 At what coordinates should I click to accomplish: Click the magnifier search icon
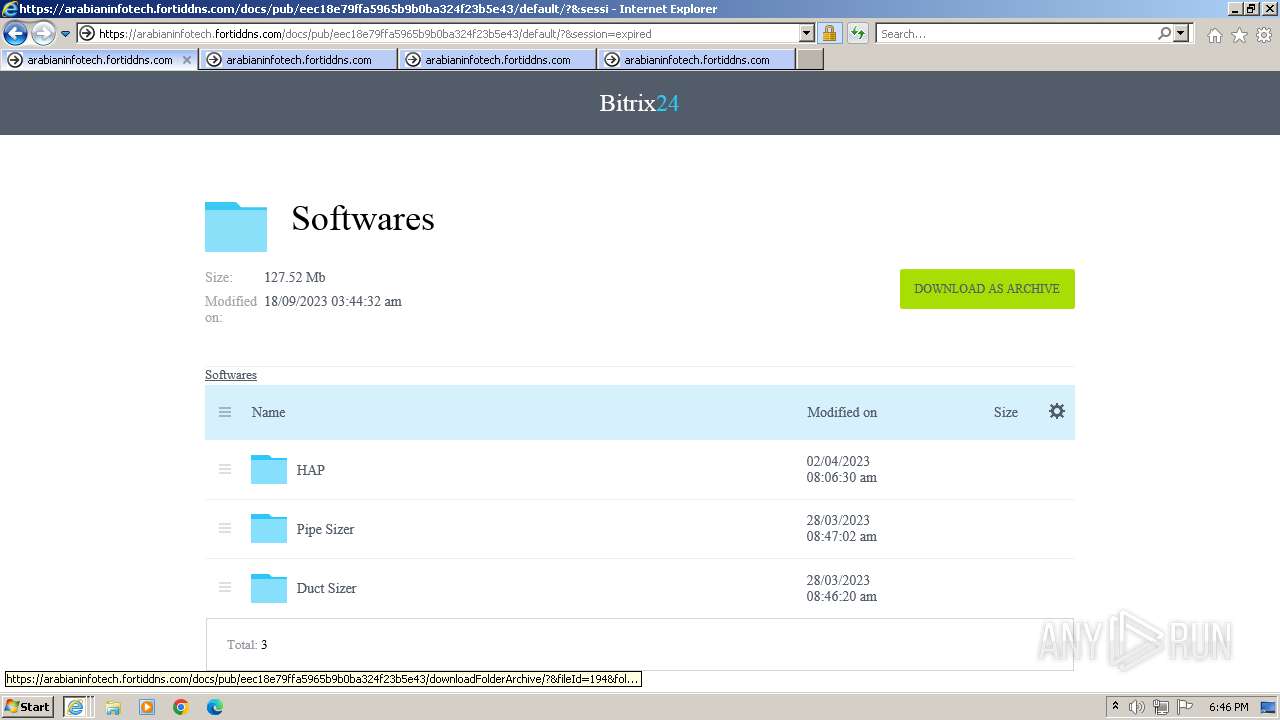pyautogui.click(x=1164, y=33)
